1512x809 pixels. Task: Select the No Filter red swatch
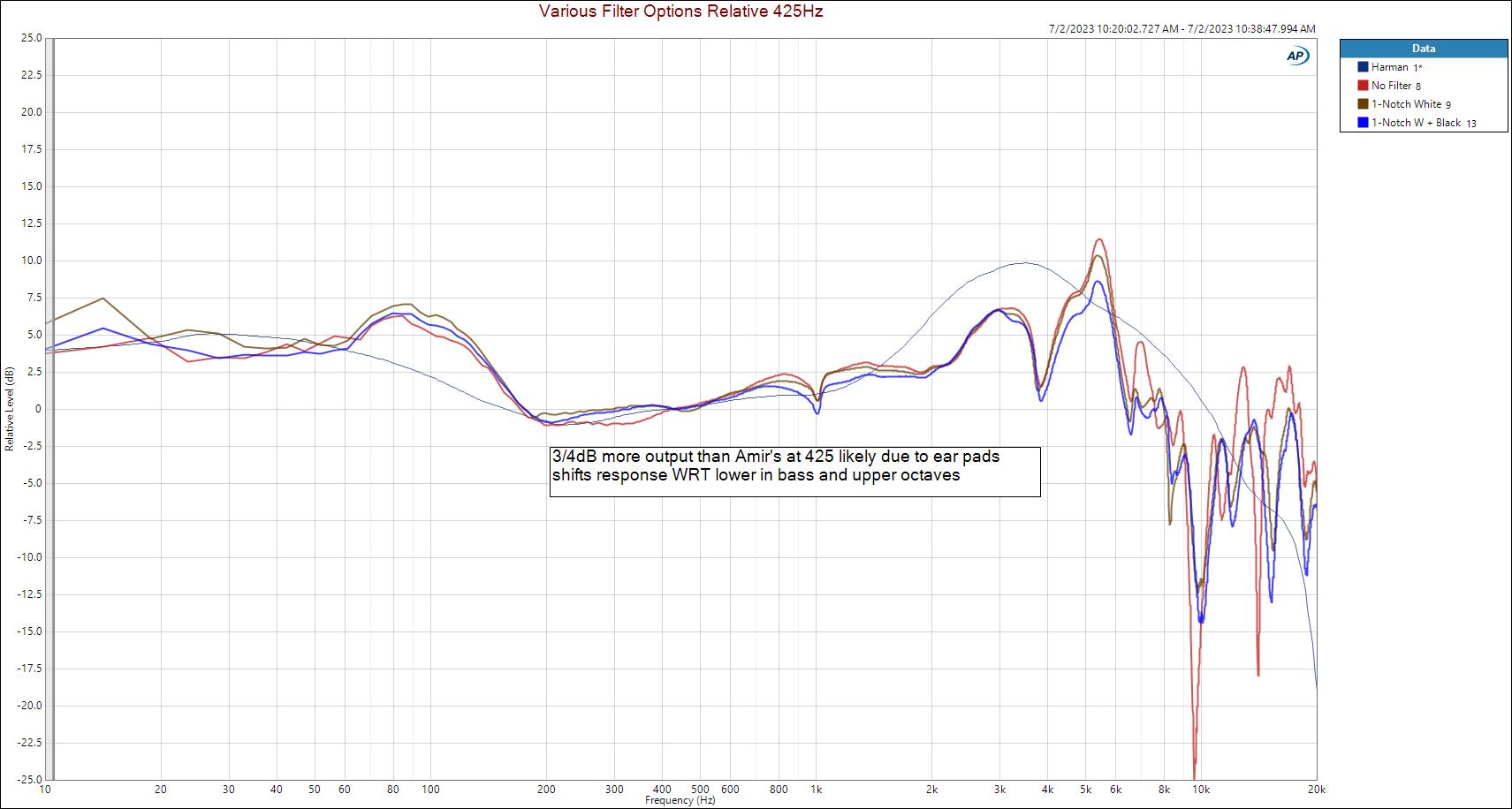1363,86
